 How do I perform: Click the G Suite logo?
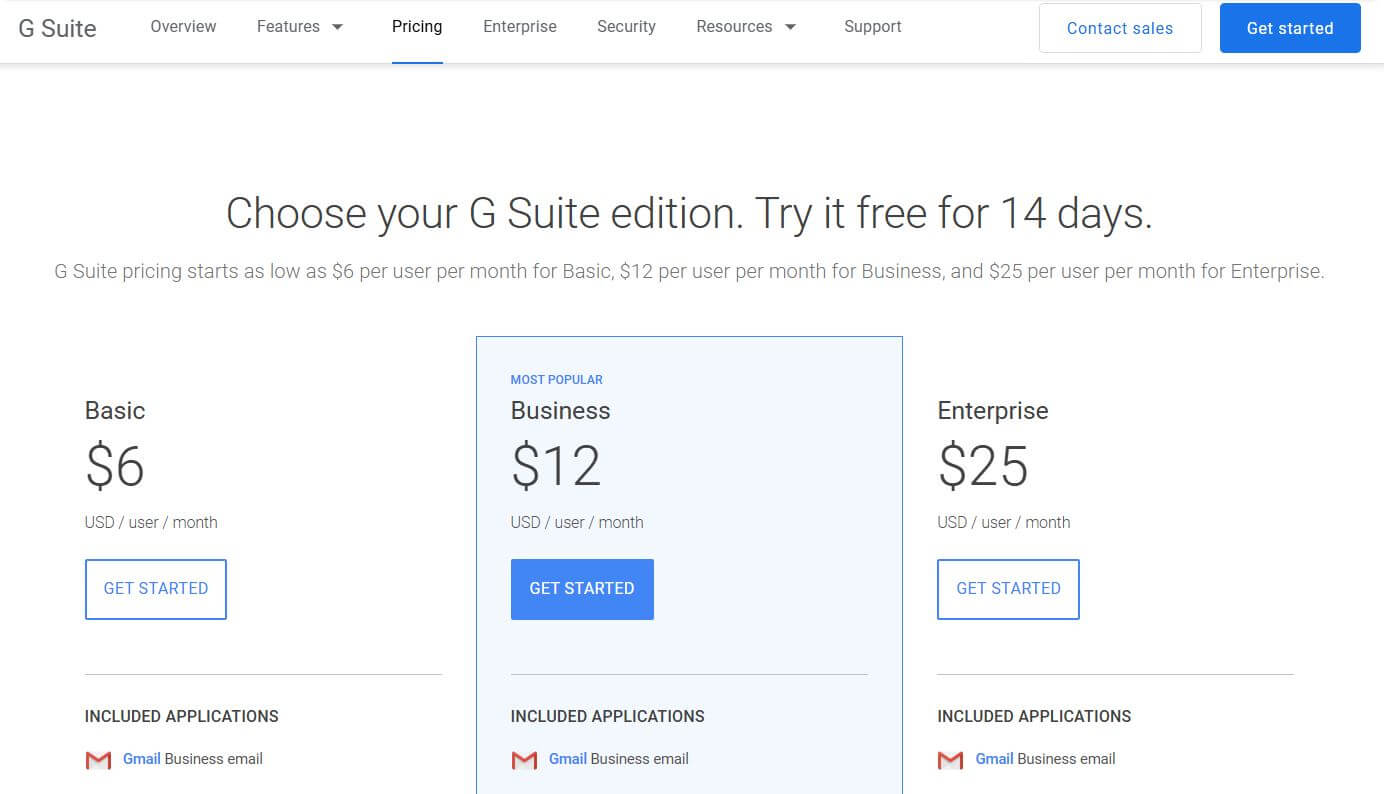click(x=56, y=28)
